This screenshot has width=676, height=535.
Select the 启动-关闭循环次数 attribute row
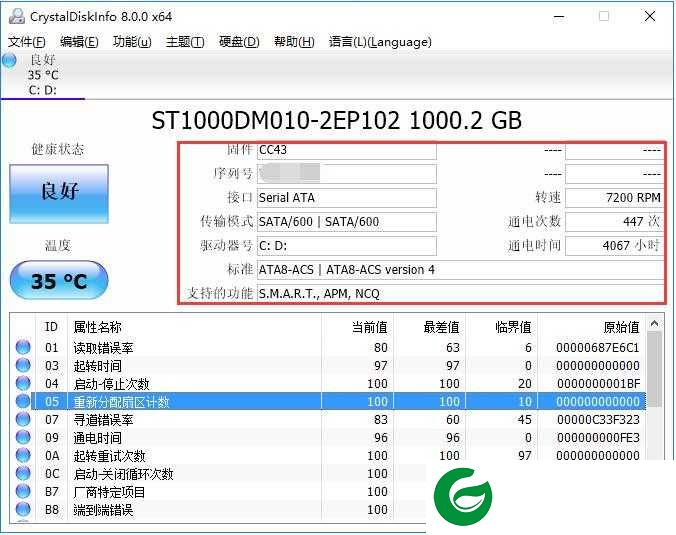click(x=218, y=474)
